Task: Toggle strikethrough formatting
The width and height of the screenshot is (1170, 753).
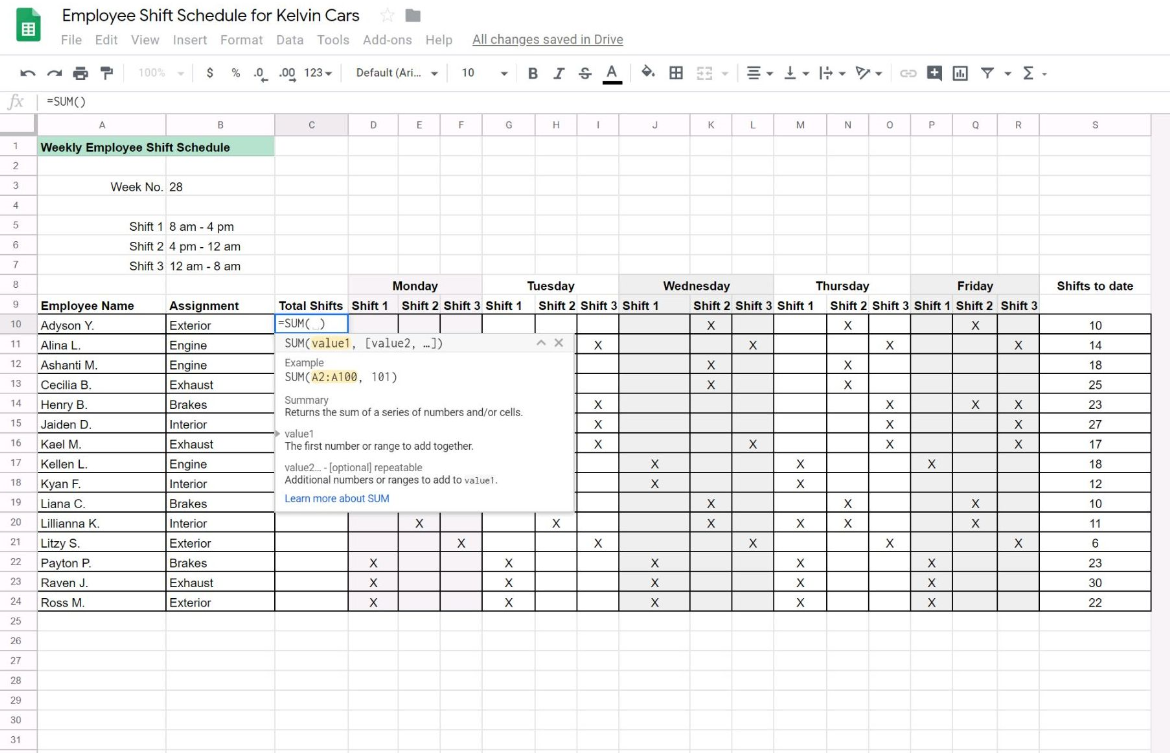Action: 585,73
